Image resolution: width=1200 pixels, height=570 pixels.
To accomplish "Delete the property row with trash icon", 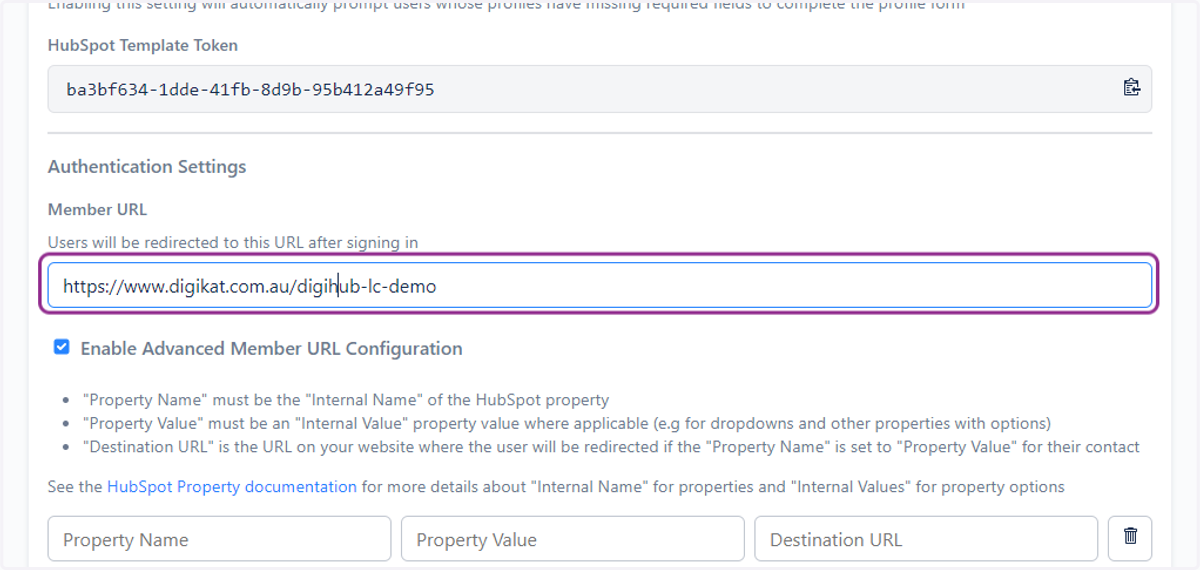I will click(1130, 538).
